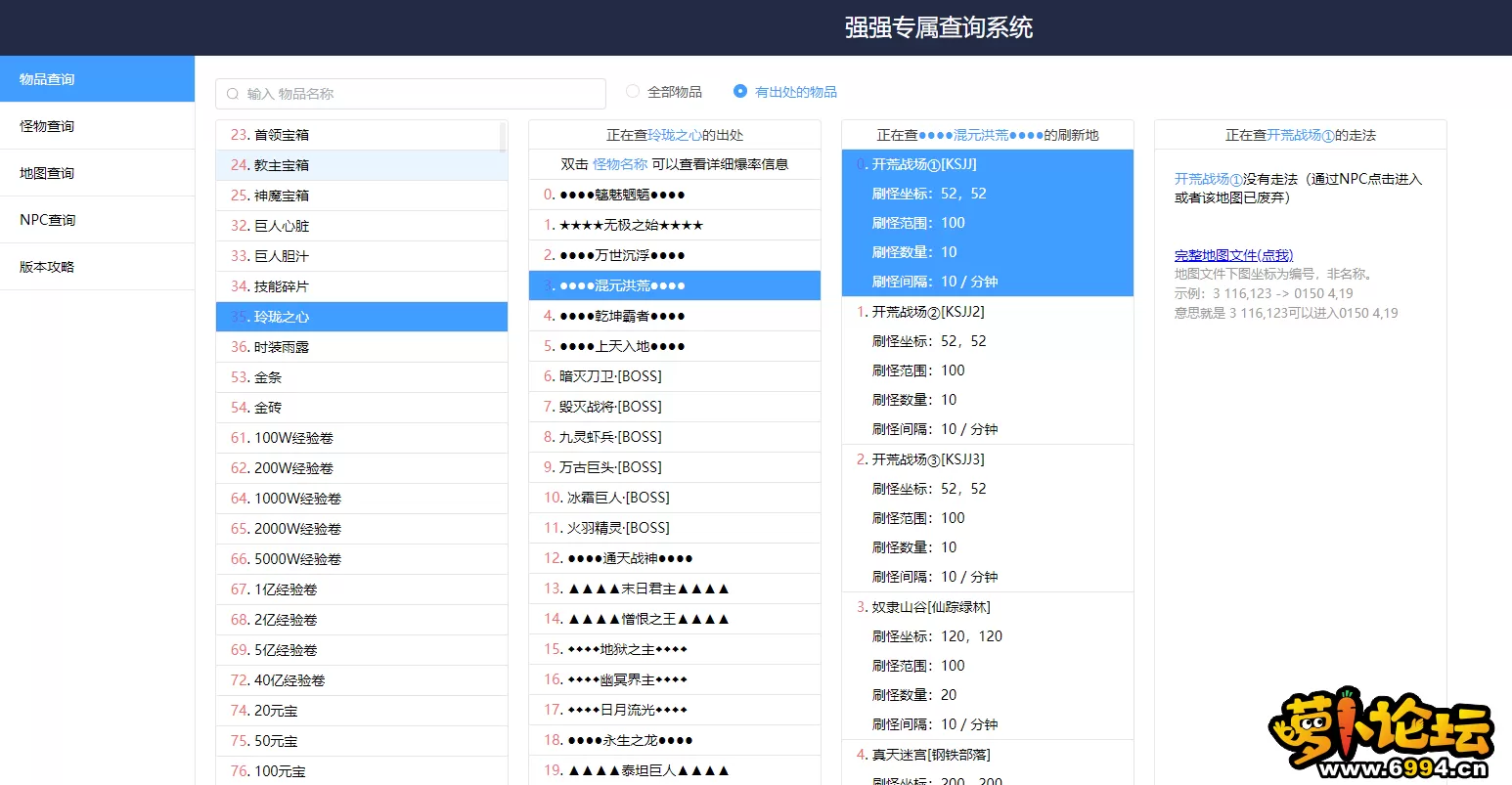The height and width of the screenshot is (785, 1512).
Task: Select monster 2. ●●●●万世沉浮●●●●
Action: point(675,255)
